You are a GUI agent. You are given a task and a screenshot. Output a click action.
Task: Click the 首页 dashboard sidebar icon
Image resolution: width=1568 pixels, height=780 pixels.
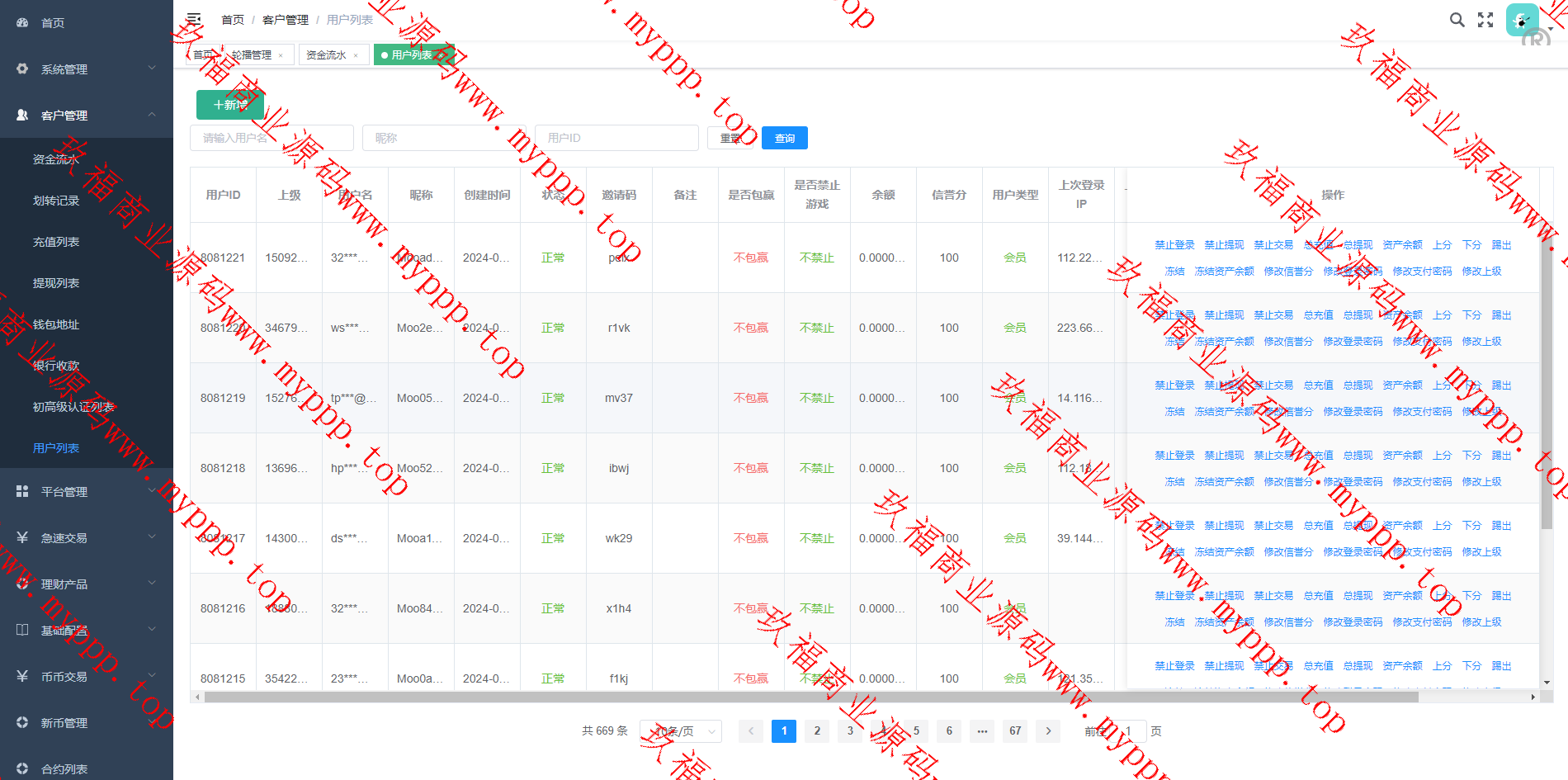[x=22, y=23]
